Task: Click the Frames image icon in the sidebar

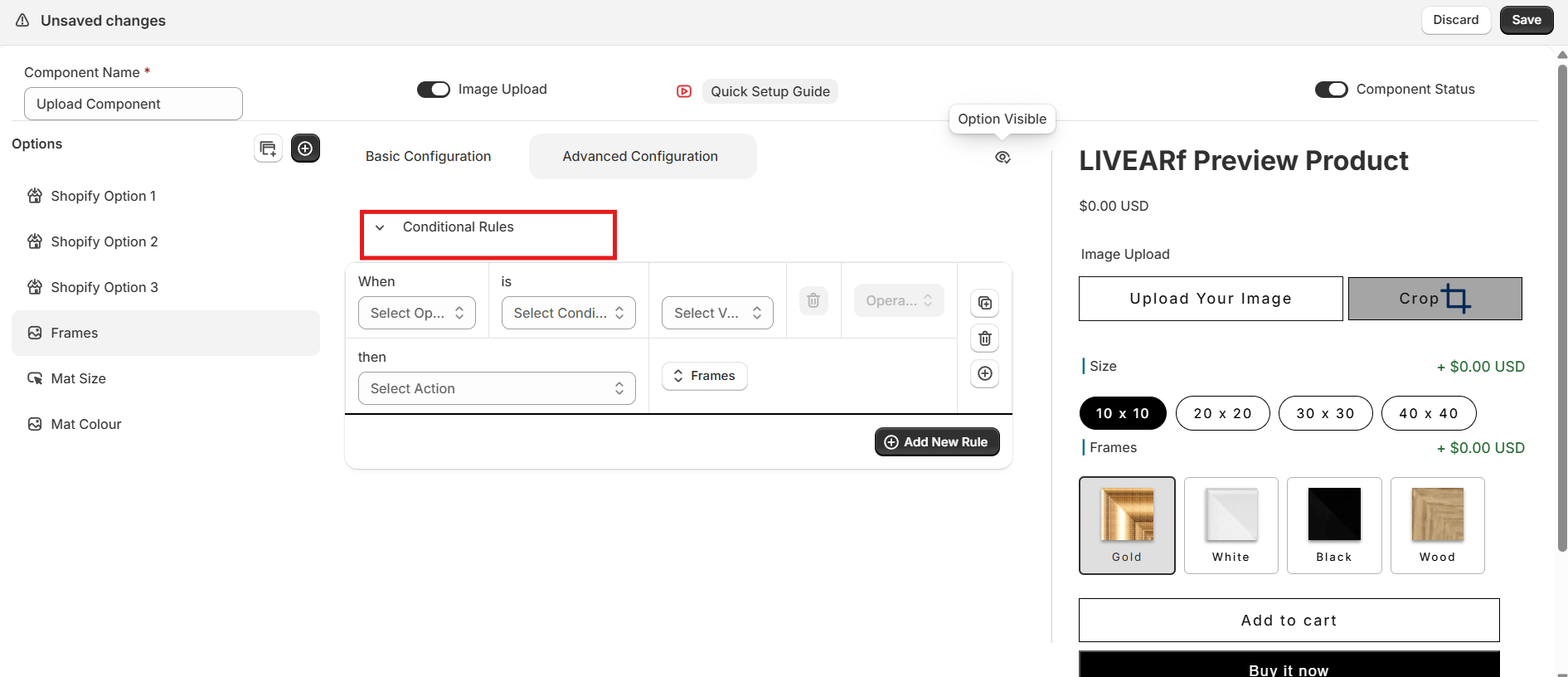Action: pos(35,333)
